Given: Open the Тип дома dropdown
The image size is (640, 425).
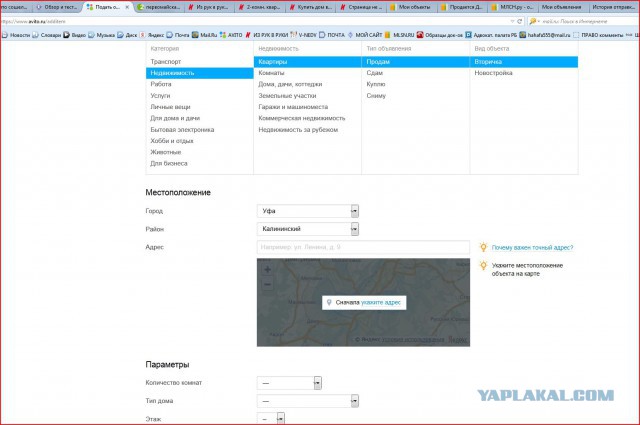Looking at the screenshot, I should click(308, 401).
